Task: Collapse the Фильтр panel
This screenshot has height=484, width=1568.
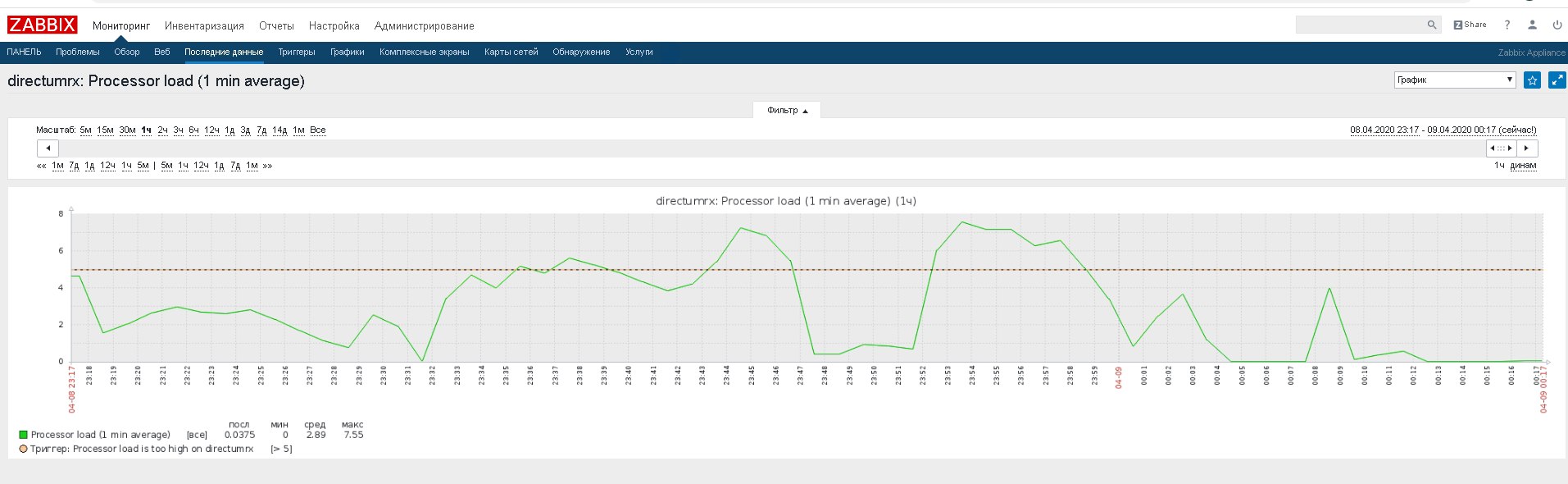Action: 787,110
